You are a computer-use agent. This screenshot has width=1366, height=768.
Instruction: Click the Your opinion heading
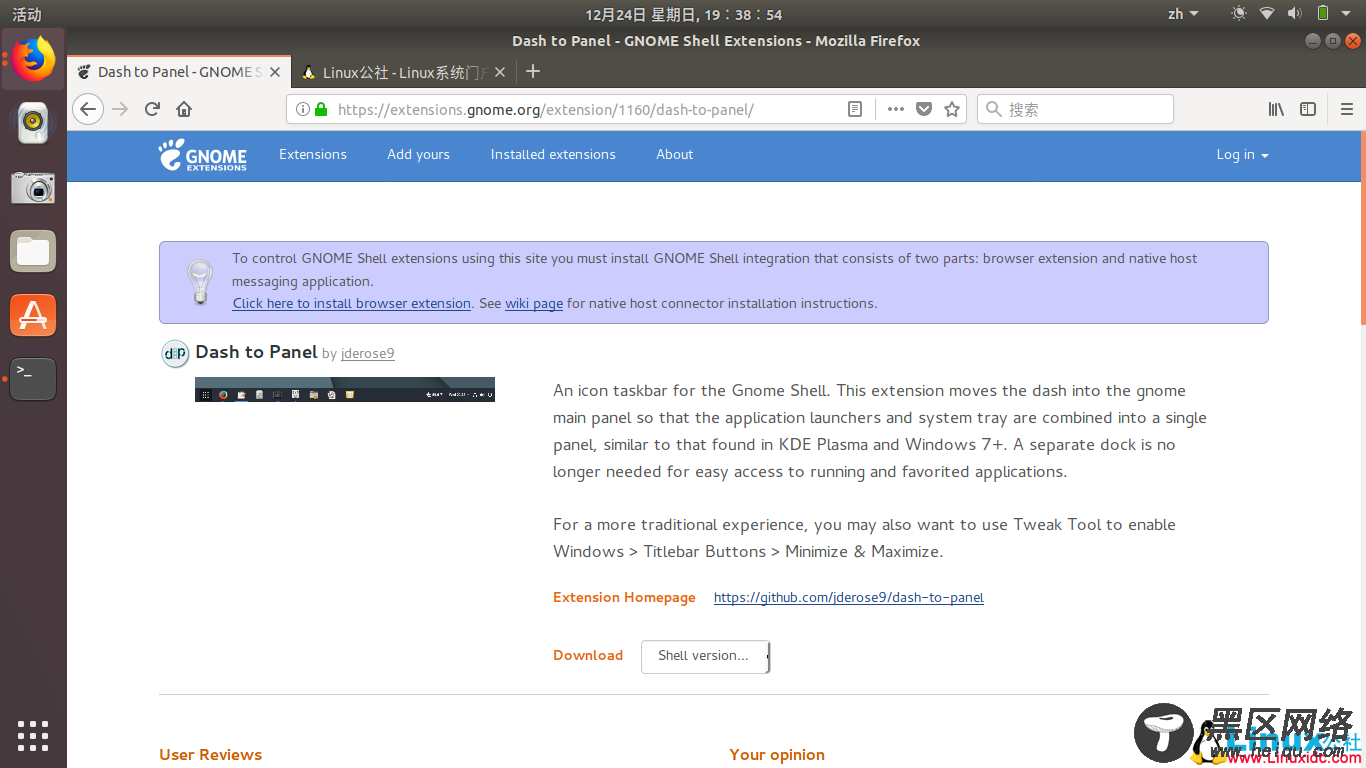click(777, 755)
